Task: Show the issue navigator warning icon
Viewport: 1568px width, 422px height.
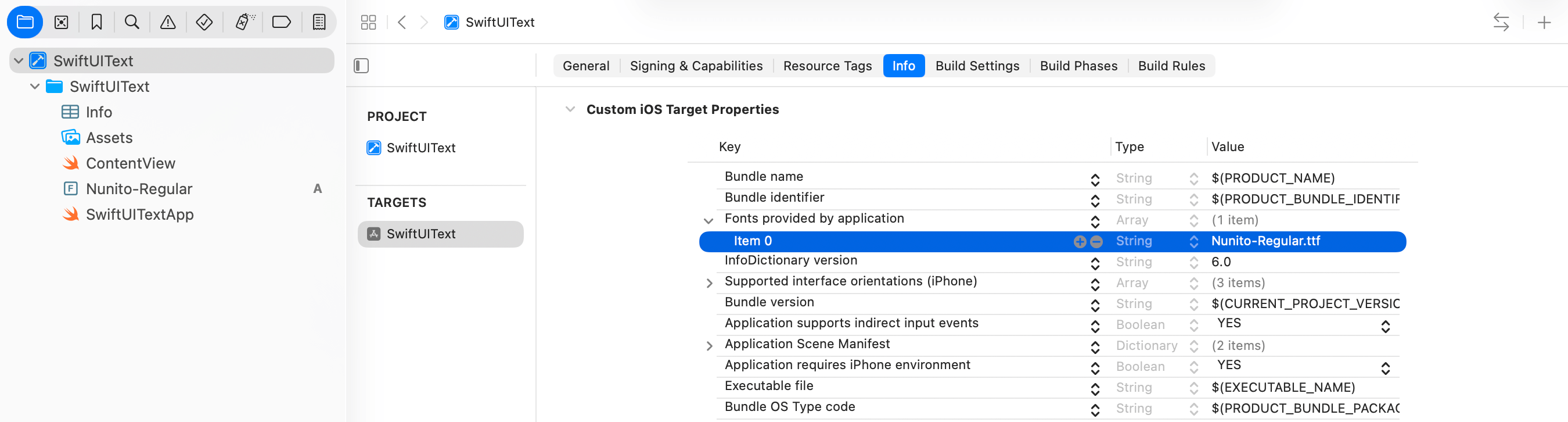Action: [x=167, y=23]
